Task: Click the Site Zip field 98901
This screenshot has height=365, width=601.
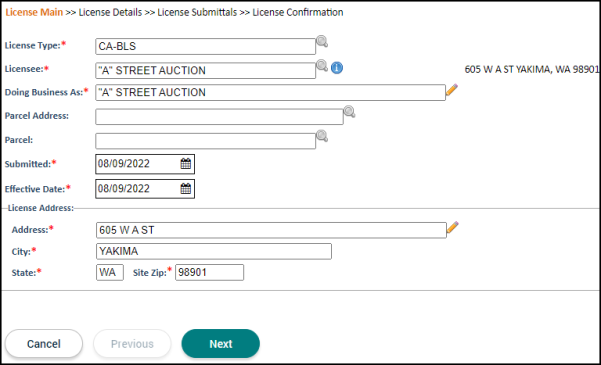Action: 209,273
